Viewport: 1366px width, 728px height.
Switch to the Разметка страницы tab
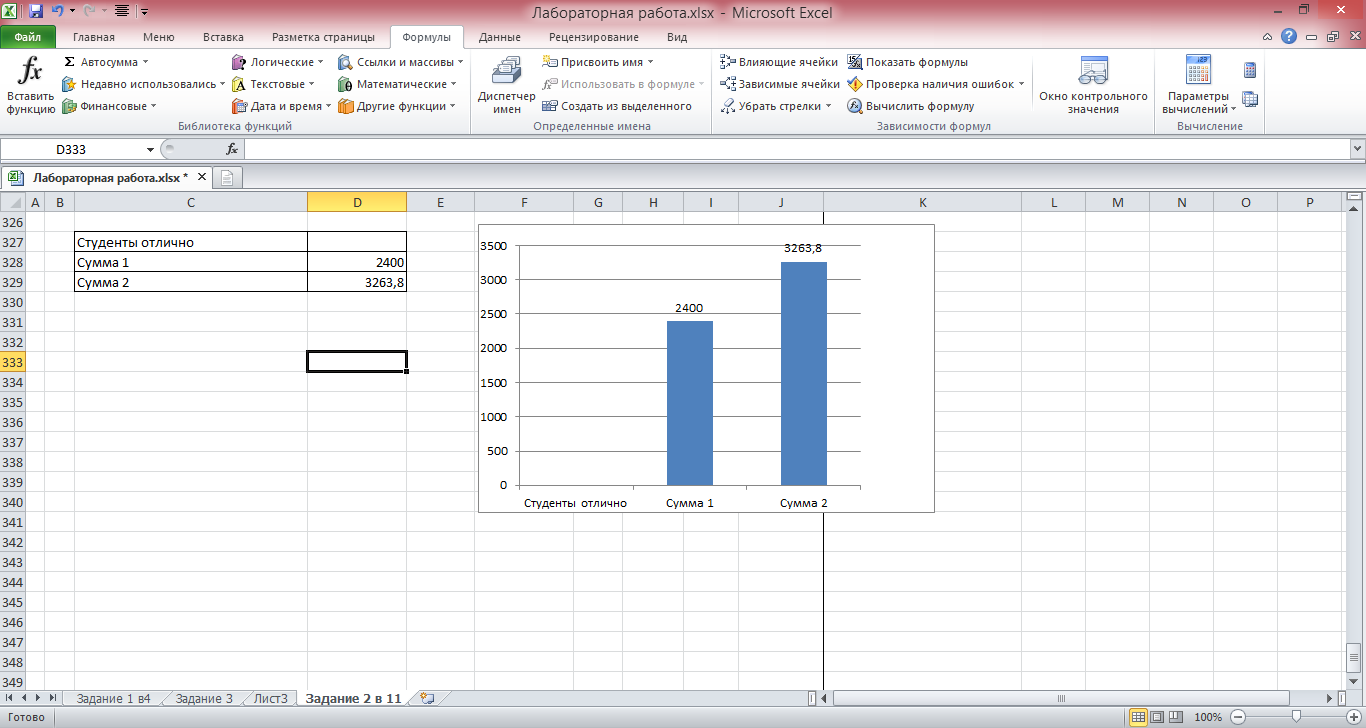[x=323, y=37]
